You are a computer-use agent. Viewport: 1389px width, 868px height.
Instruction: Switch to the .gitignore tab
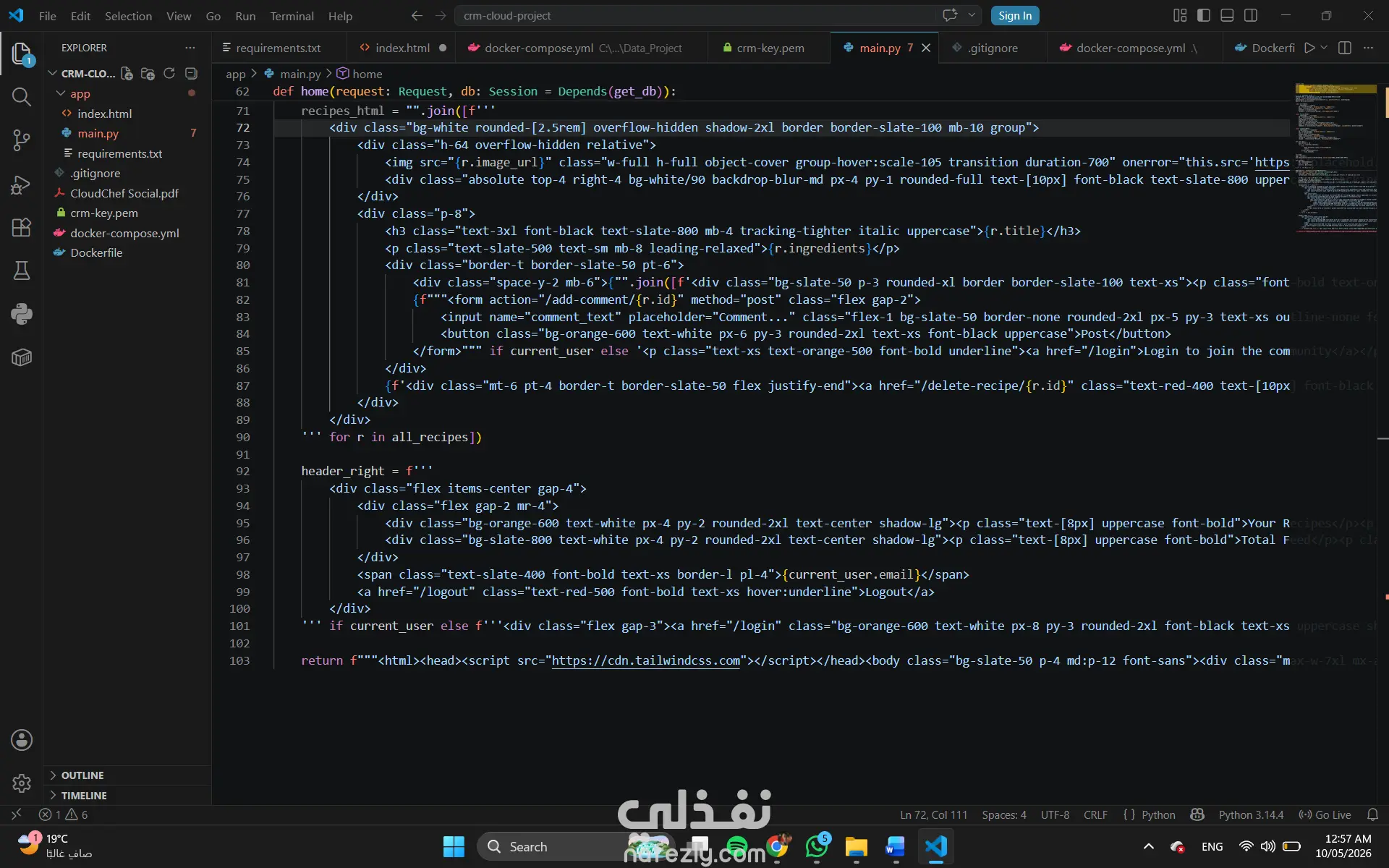[993, 48]
